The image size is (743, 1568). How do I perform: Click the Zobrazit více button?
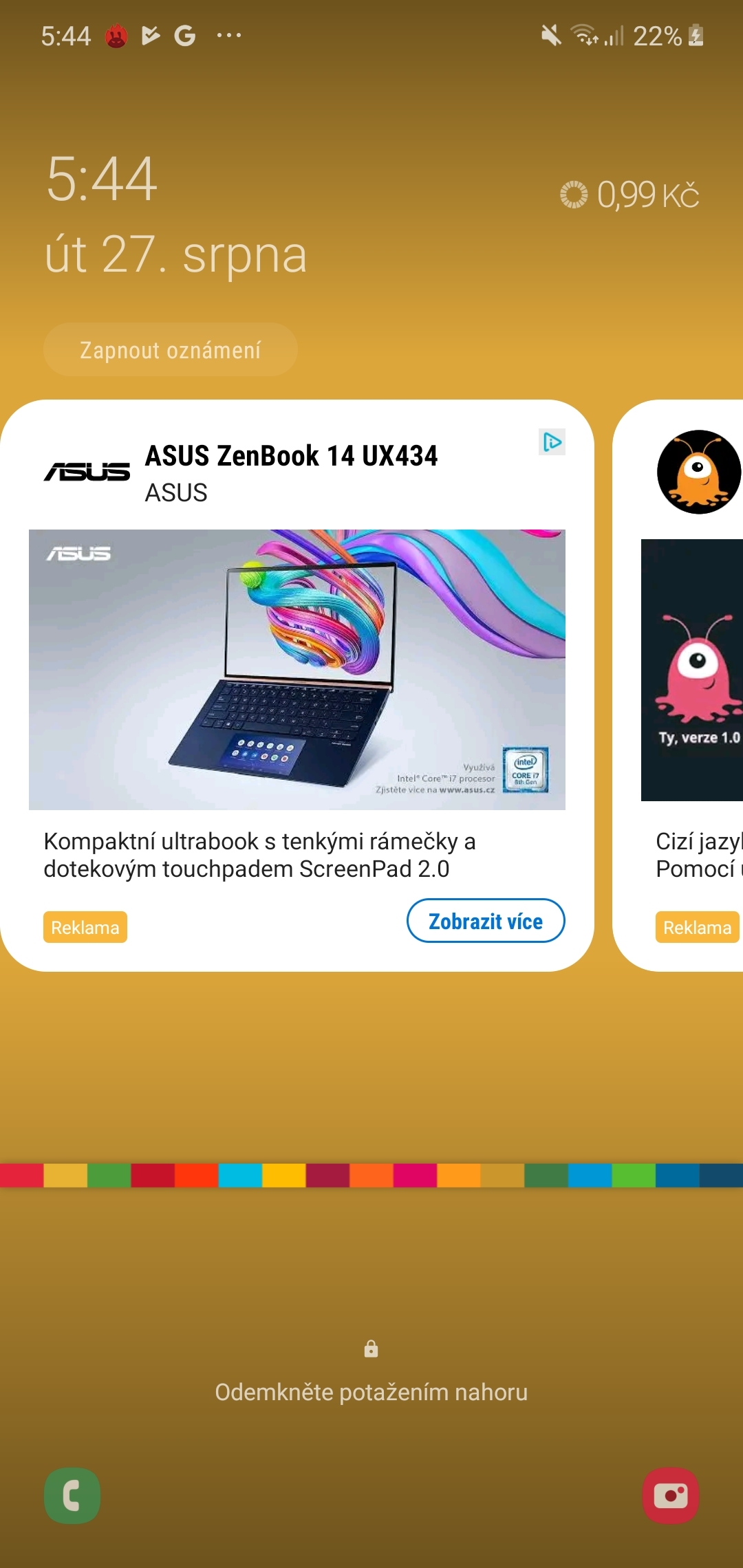(486, 921)
